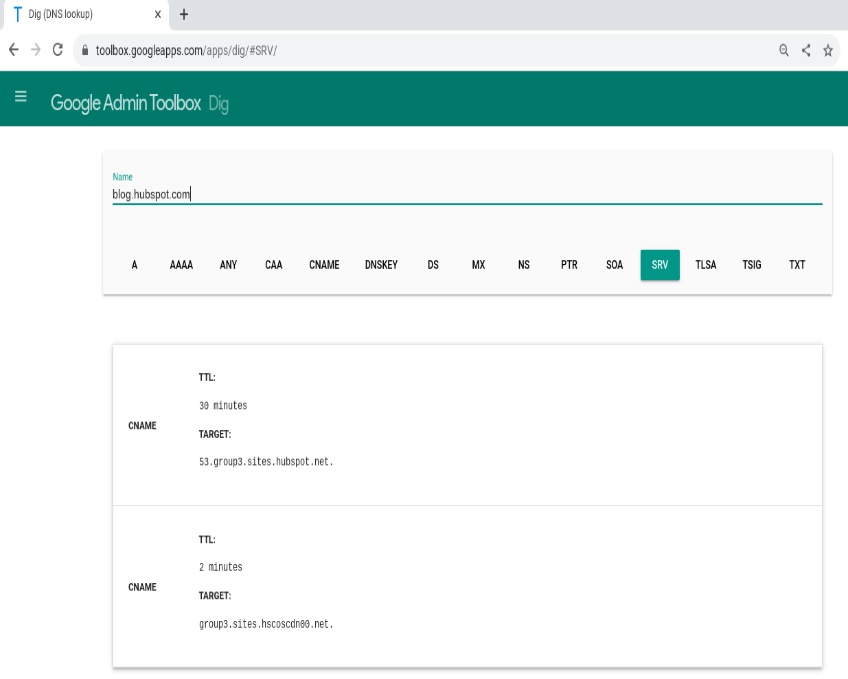This screenshot has height=679, width=848.
Task: Click TTL: label in first result
Action: (x=207, y=377)
